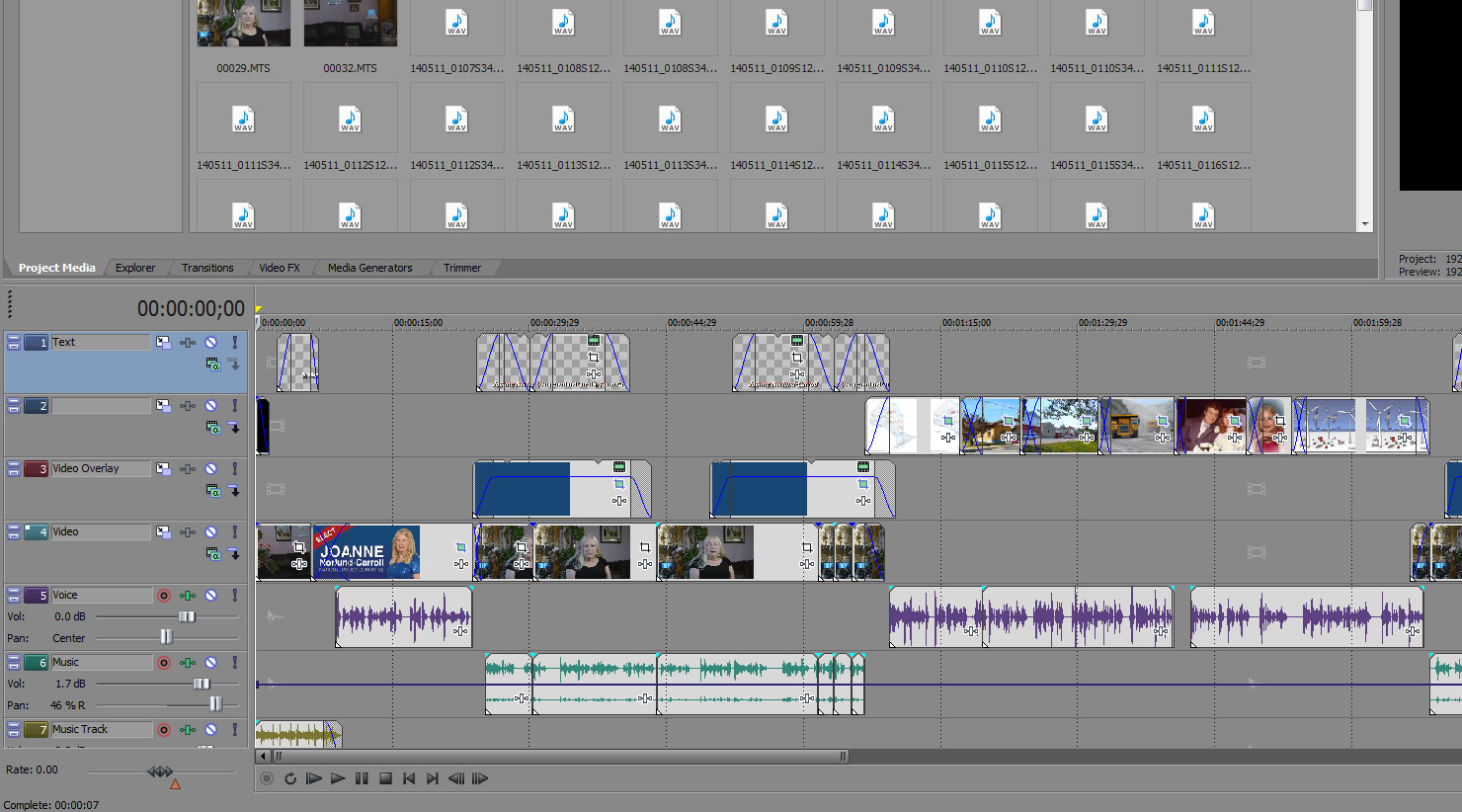Open the Video FX tab

[280, 268]
